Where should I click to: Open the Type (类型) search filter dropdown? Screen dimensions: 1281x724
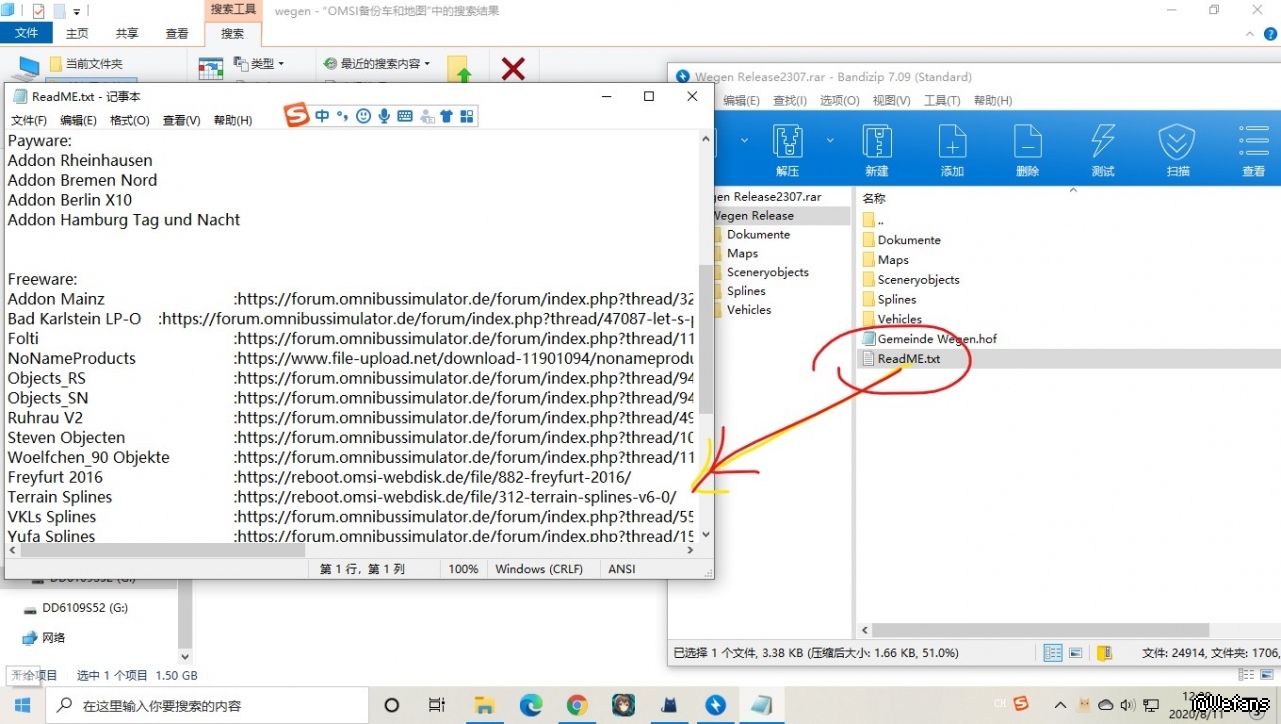[258, 63]
